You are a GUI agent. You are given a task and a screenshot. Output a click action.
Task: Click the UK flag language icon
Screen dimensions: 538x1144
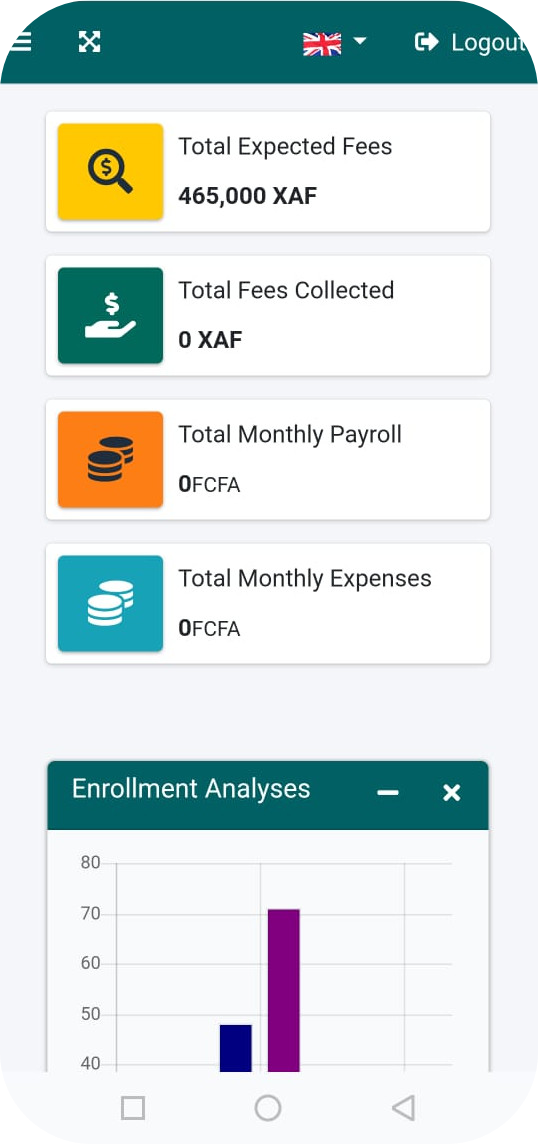tap(322, 44)
